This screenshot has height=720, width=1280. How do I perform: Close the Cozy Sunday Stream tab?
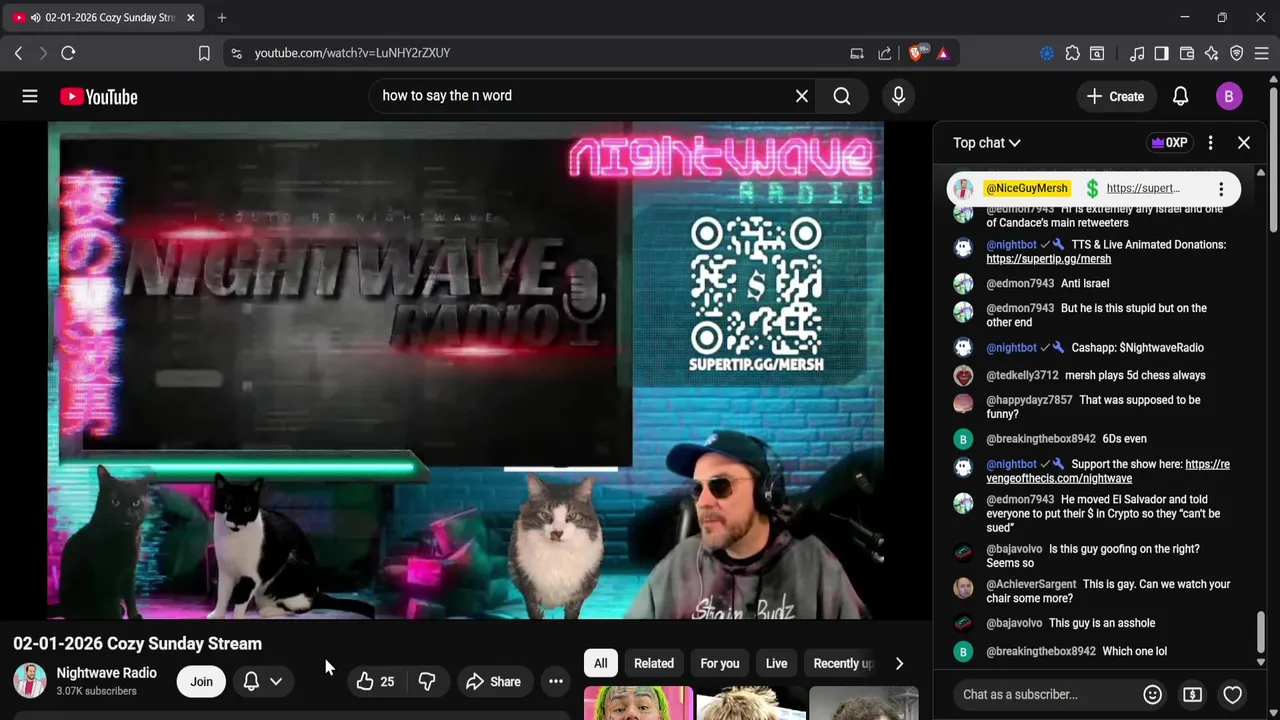[x=190, y=17]
